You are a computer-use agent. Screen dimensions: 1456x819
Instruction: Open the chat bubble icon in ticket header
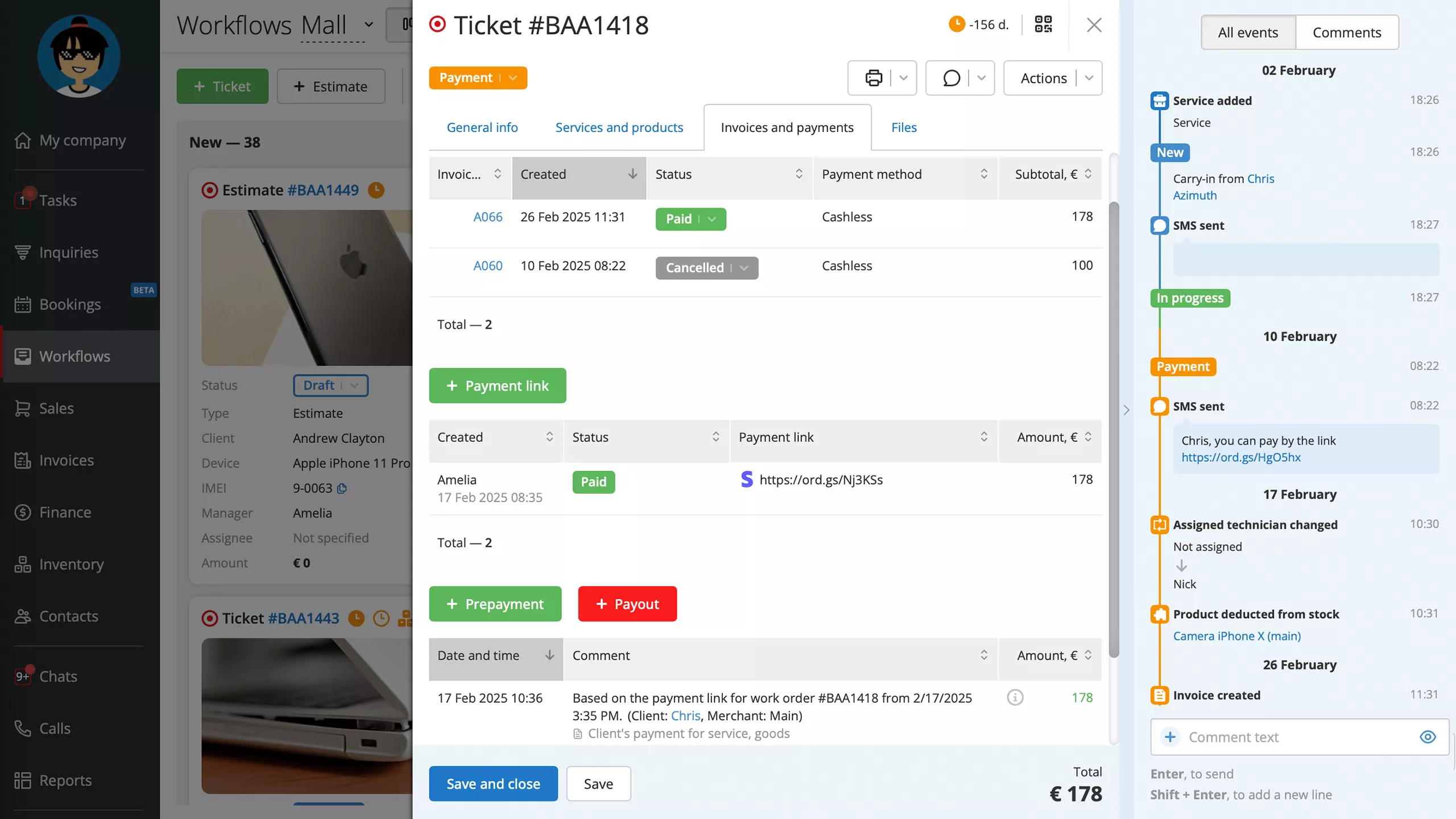coord(952,77)
